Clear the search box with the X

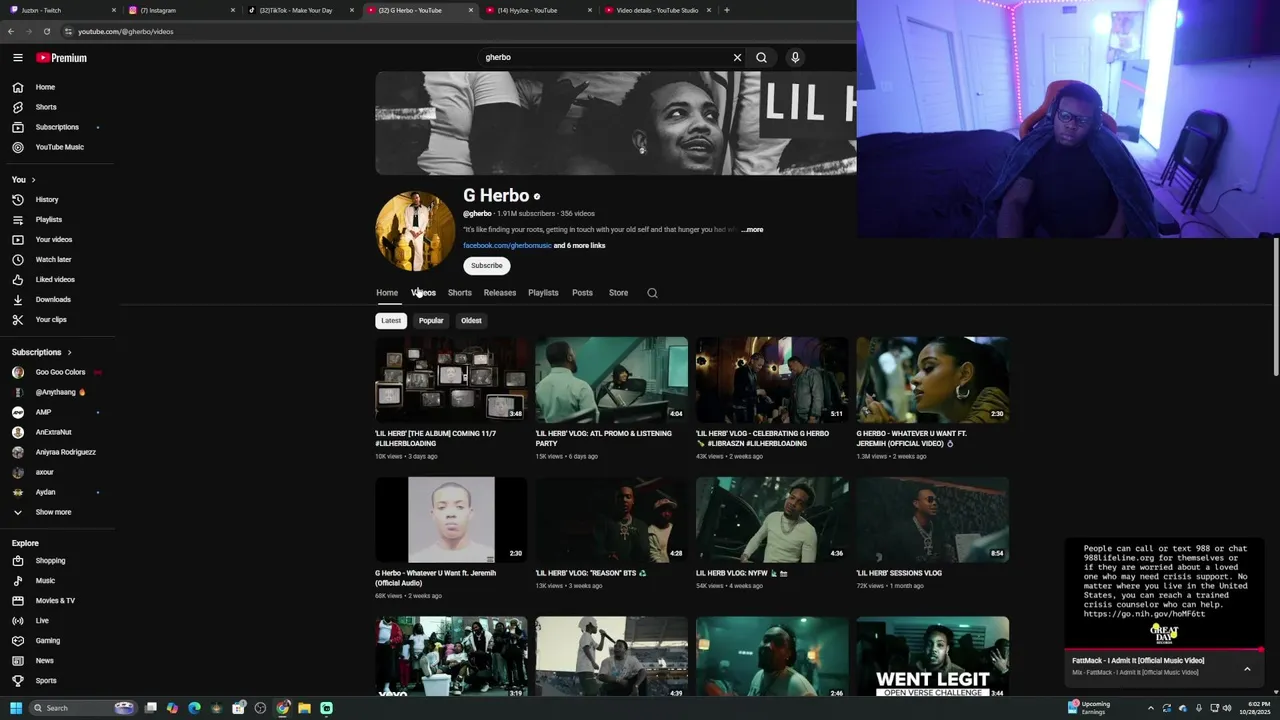737,57
